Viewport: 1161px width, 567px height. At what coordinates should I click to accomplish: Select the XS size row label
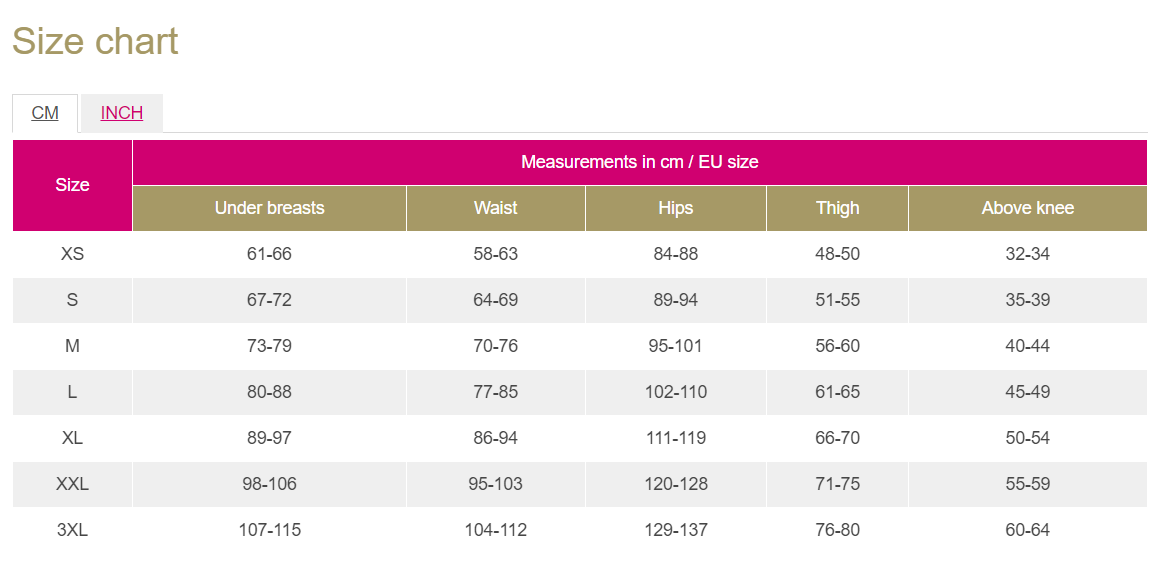73,254
